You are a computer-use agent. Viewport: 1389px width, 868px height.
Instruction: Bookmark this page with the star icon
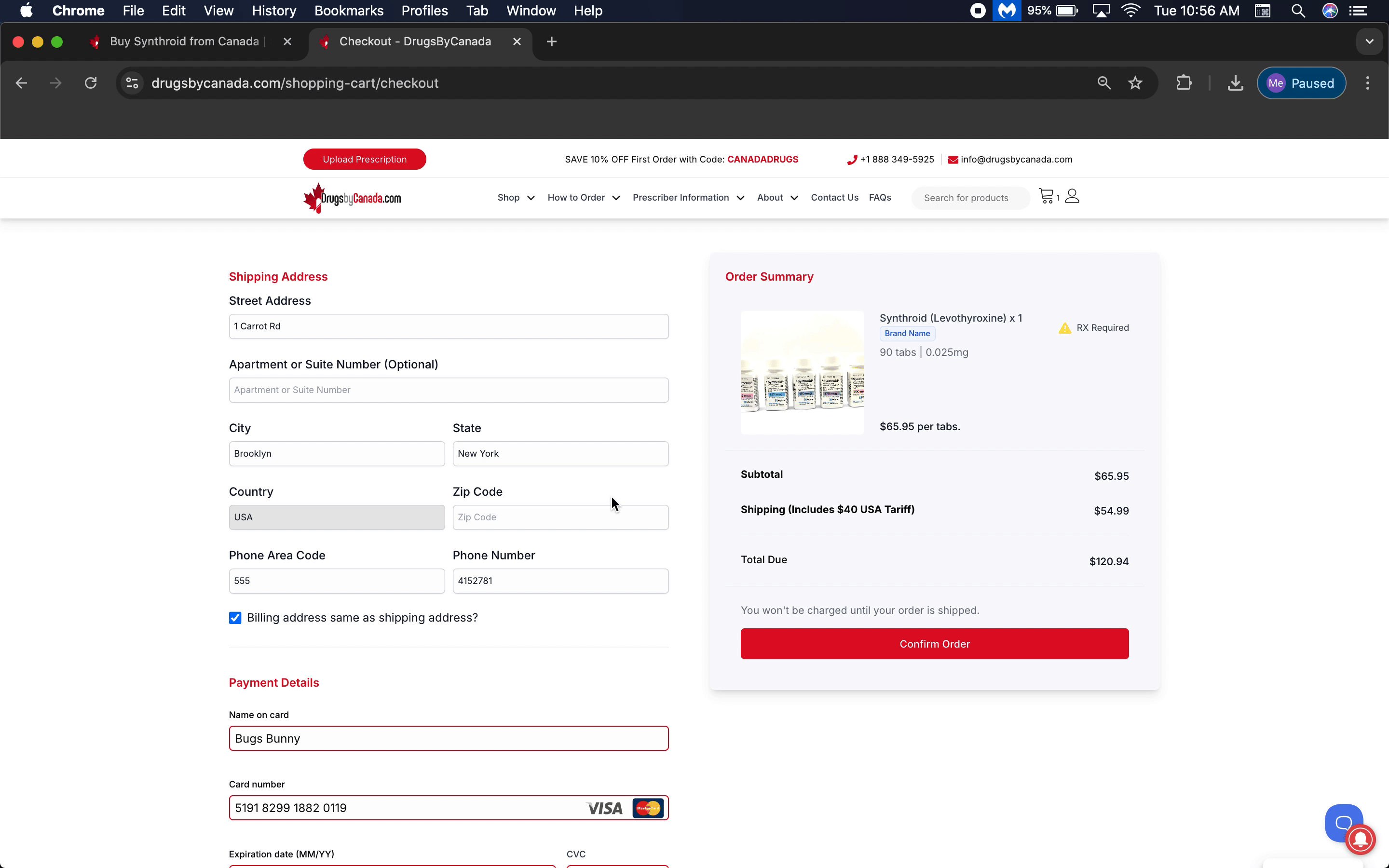tap(1135, 83)
